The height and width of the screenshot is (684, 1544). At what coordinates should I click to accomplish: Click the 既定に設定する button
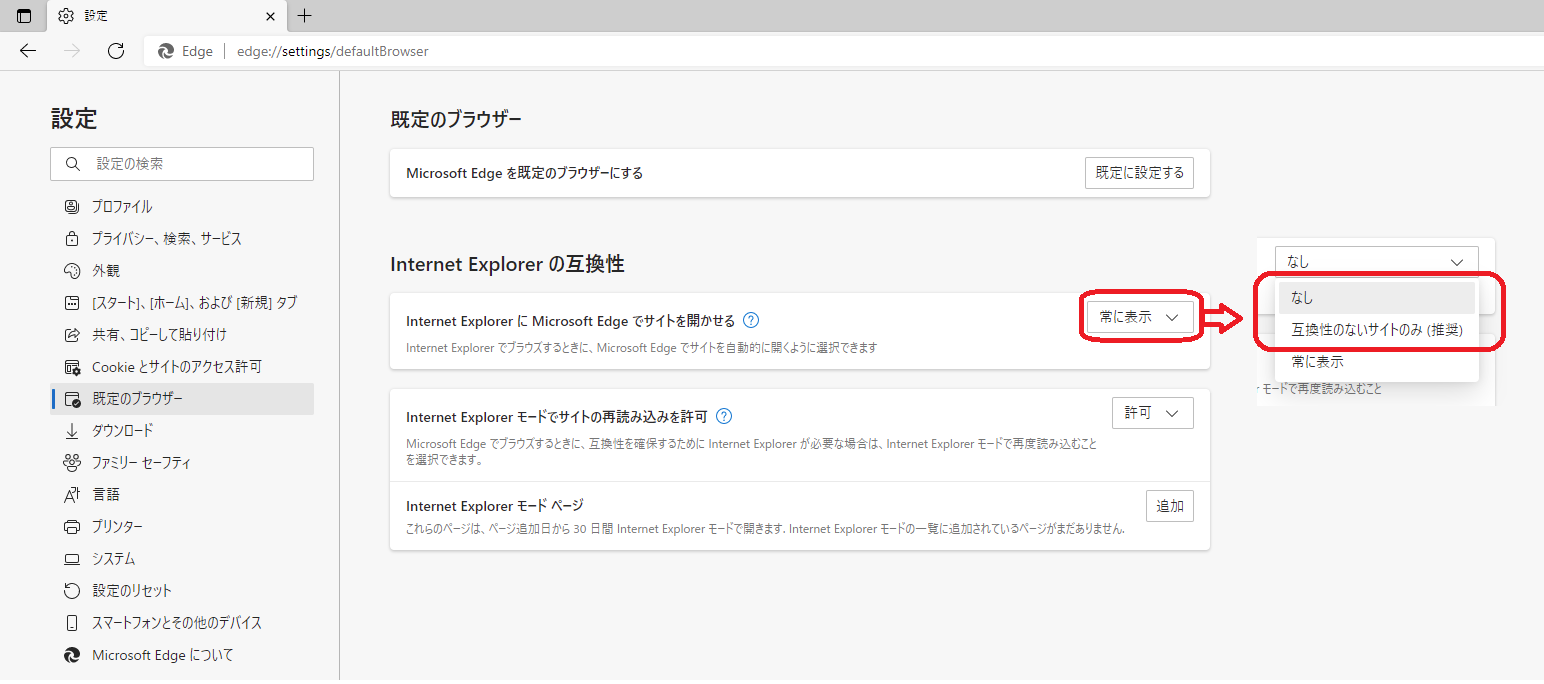point(1139,173)
